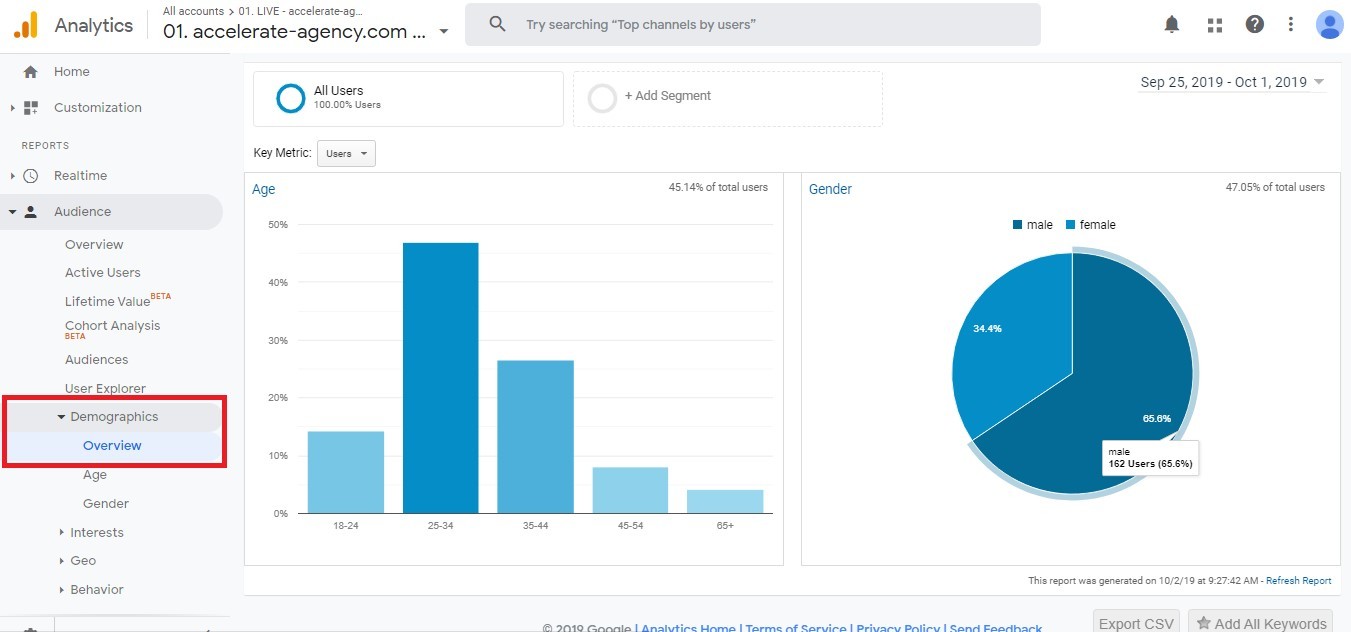The width and height of the screenshot is (1351, 632).
Task: Click the user account avatar
Action: click(x=1329, y=25)
